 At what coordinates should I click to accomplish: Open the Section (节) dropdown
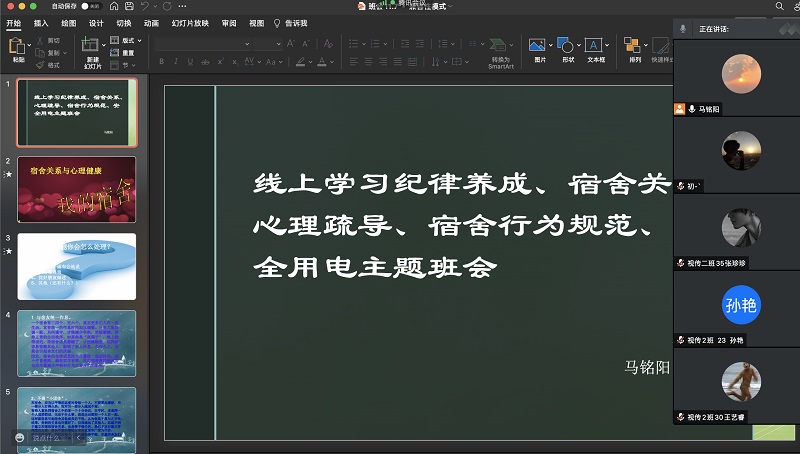coord(127,64)
